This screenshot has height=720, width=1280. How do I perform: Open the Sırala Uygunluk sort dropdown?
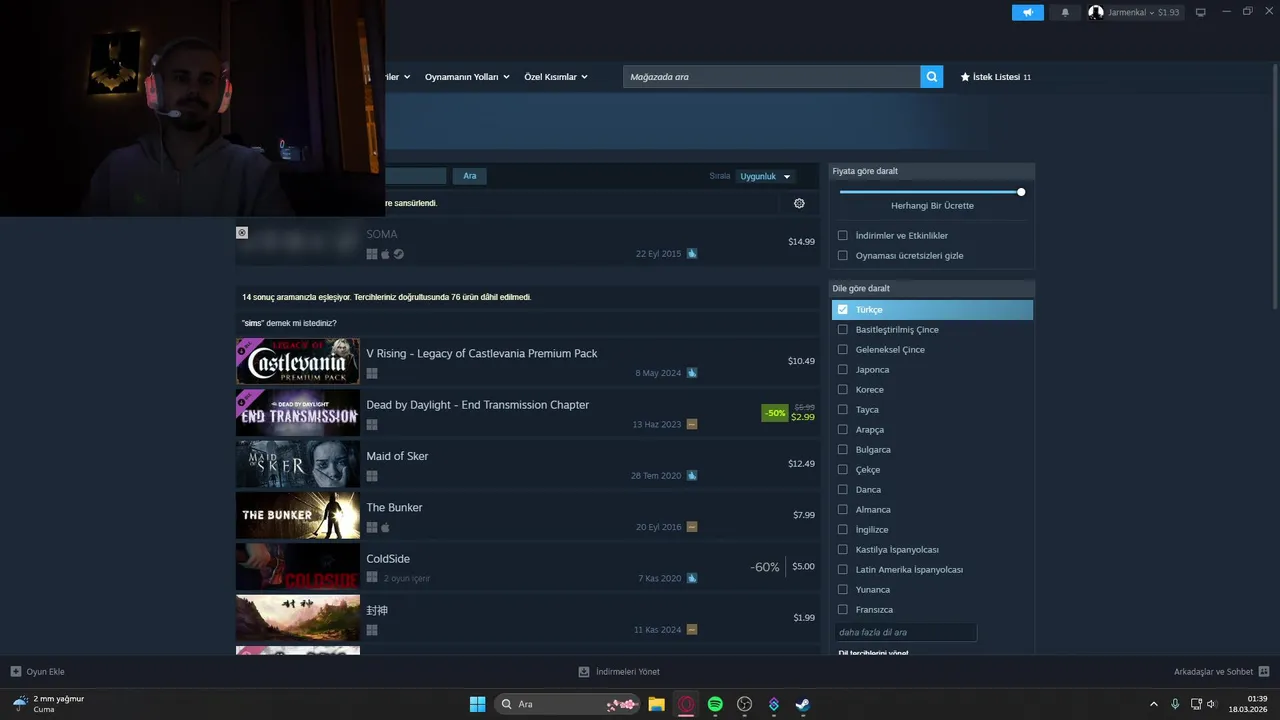point(765,176)
